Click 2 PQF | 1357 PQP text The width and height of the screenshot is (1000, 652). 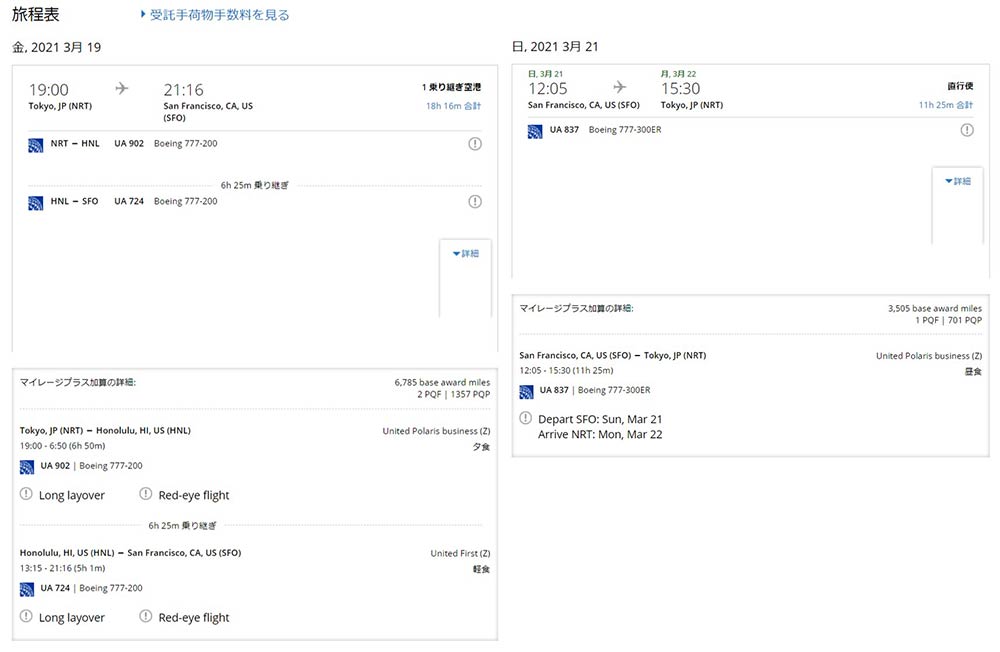coord(454,395)
